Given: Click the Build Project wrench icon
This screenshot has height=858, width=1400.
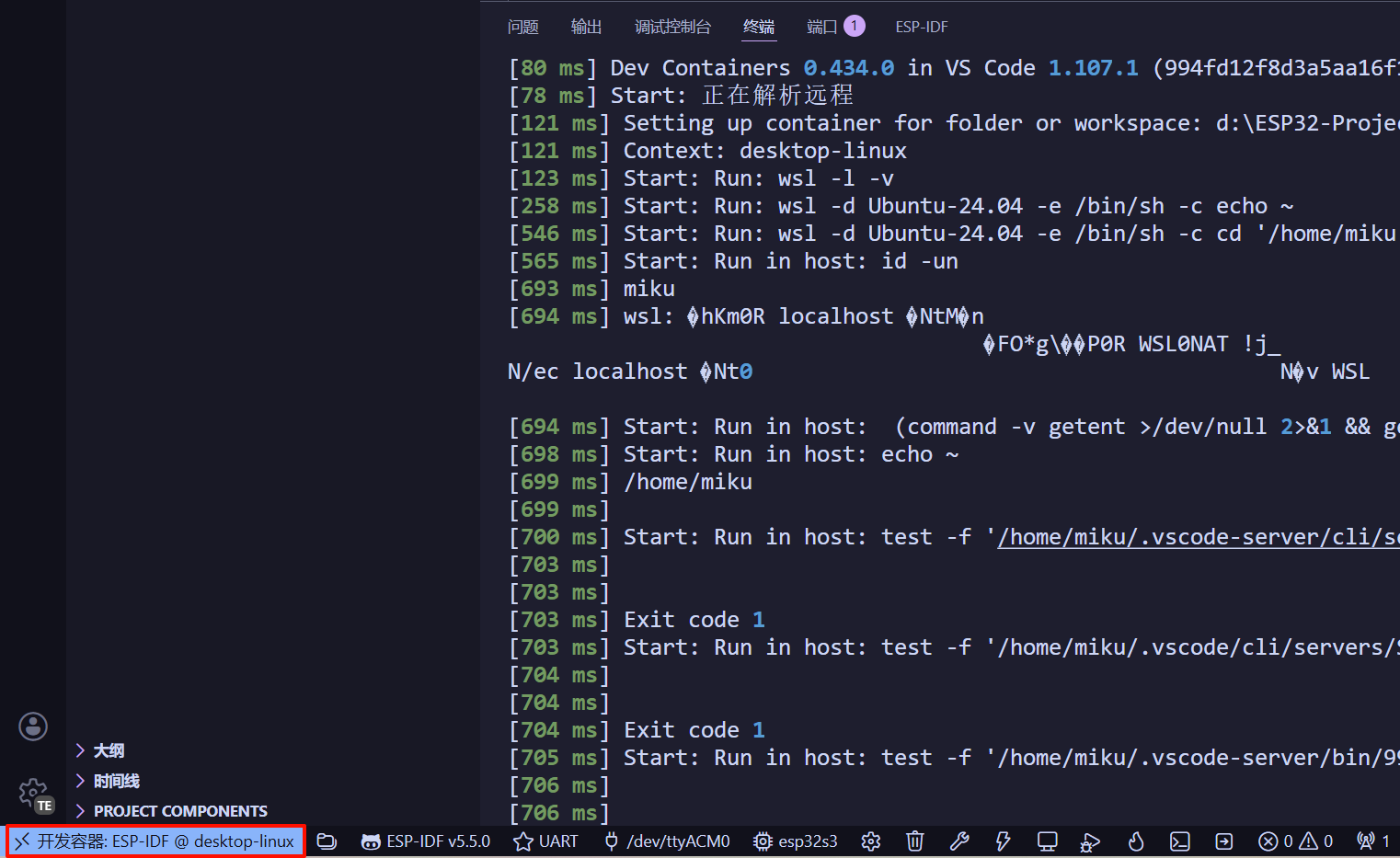Looking at the screenshot, I should point(959,841).
